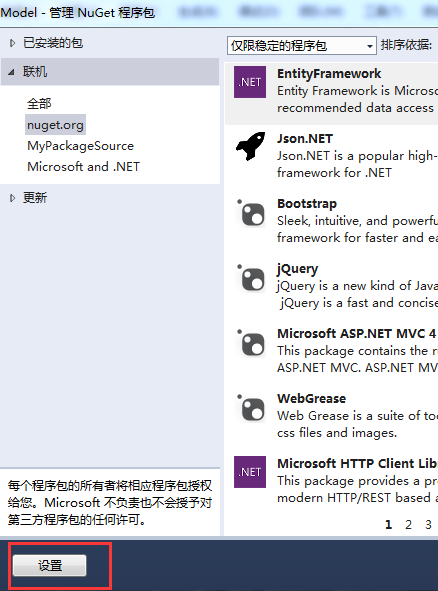The width and height of the screenshot is (438, 591).
Task: Select the Microsoft HTTP Client Libraries title
Action: (x=357, y=463)
